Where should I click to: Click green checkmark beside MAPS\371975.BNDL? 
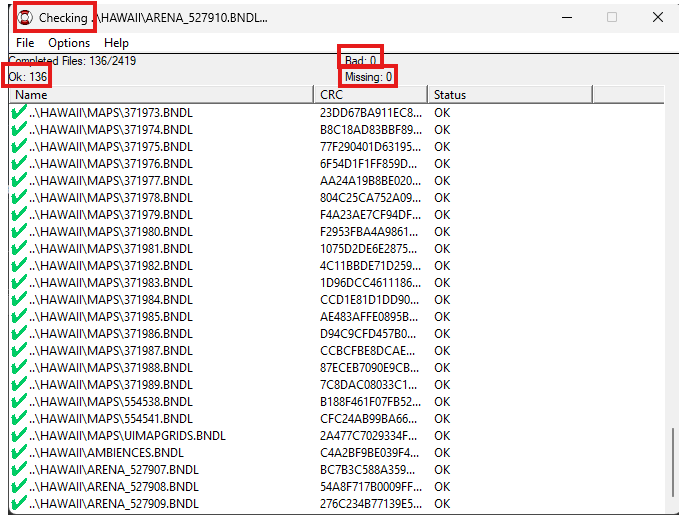pos(19,146)
